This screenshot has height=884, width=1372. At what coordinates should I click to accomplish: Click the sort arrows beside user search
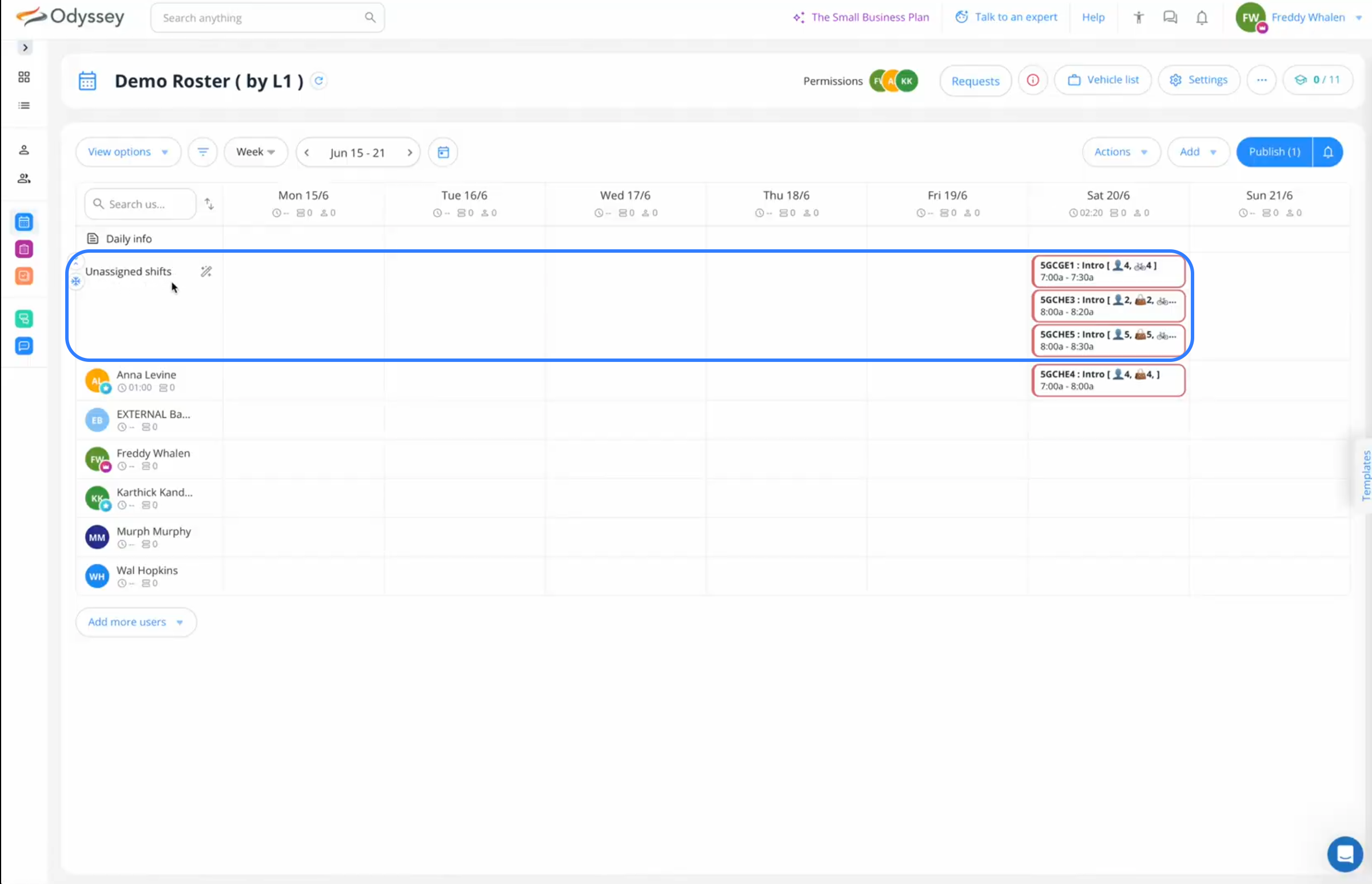(x=209, y=204)
